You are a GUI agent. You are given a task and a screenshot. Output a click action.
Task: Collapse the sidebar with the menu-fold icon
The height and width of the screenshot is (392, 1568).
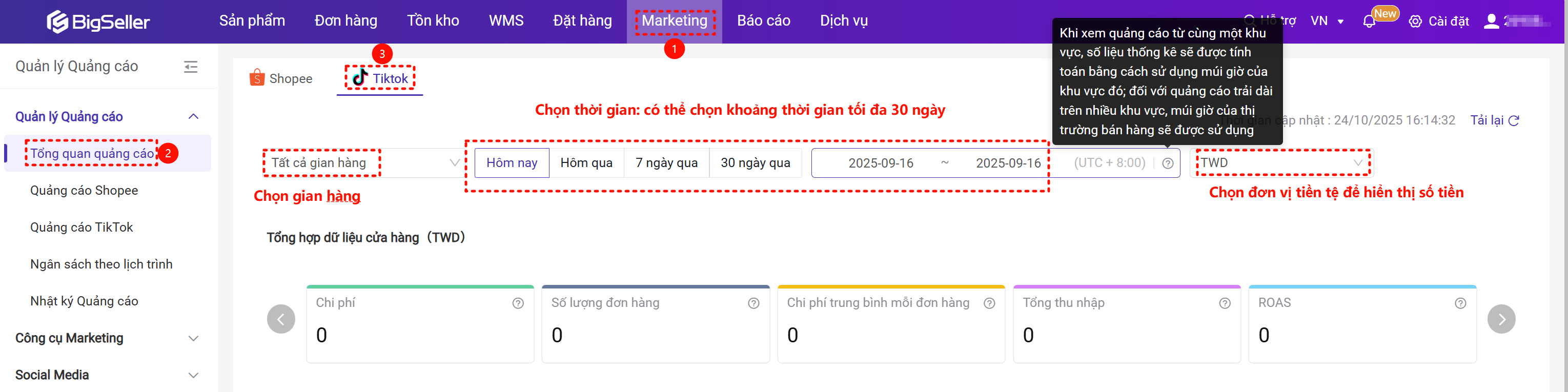(191, 67)
